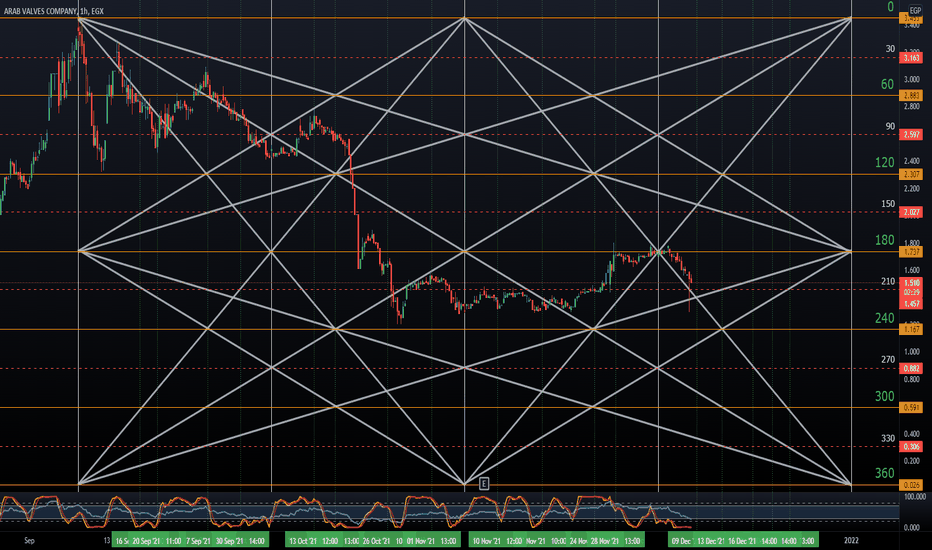Select the 0.026 orange price label

click(x=911, y=485)
